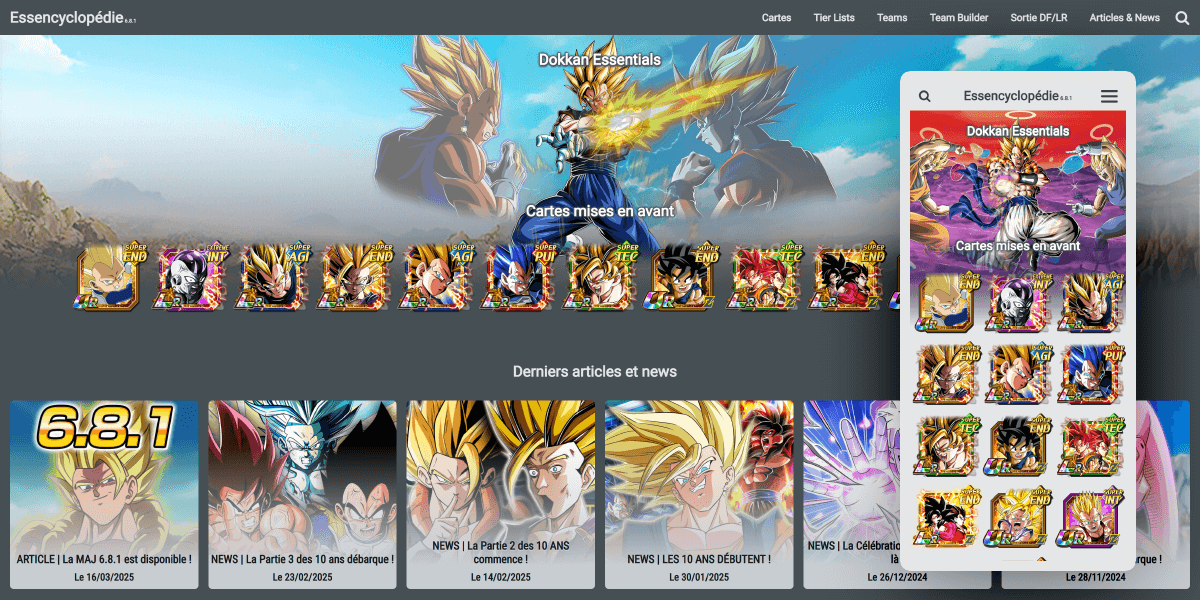
Task: Open Team Builder from the navigation
Action: (x=959, y=17)
